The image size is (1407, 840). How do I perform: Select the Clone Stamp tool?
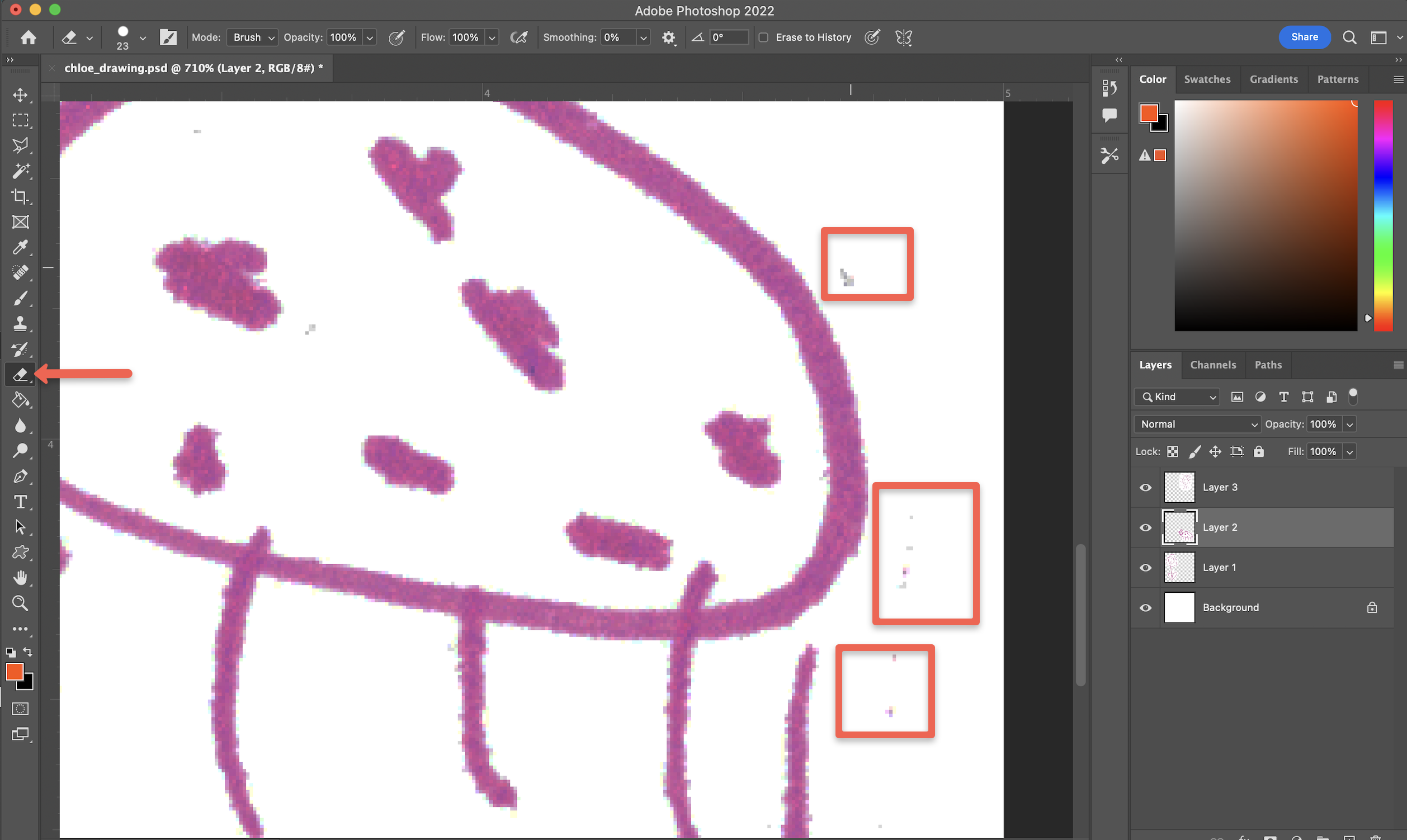tap(20, 324)
